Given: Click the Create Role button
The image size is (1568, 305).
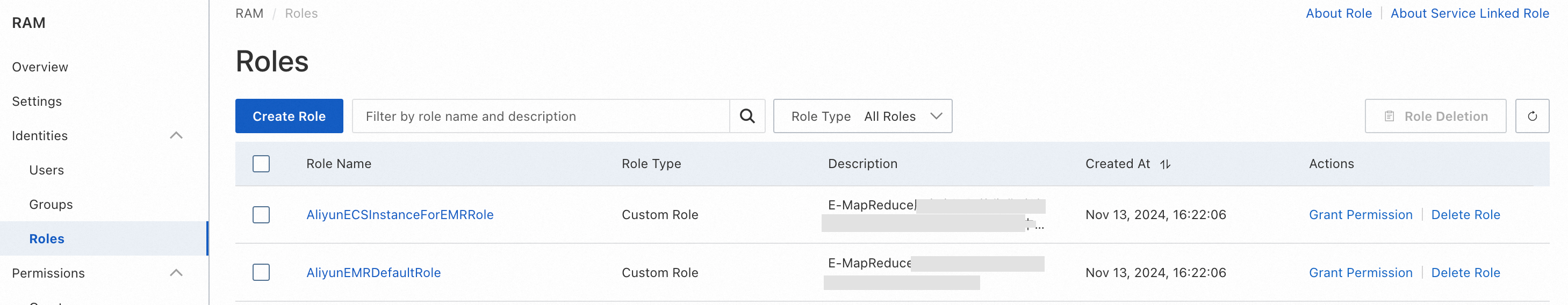Looking at the screenshot, I should point(289,117).
